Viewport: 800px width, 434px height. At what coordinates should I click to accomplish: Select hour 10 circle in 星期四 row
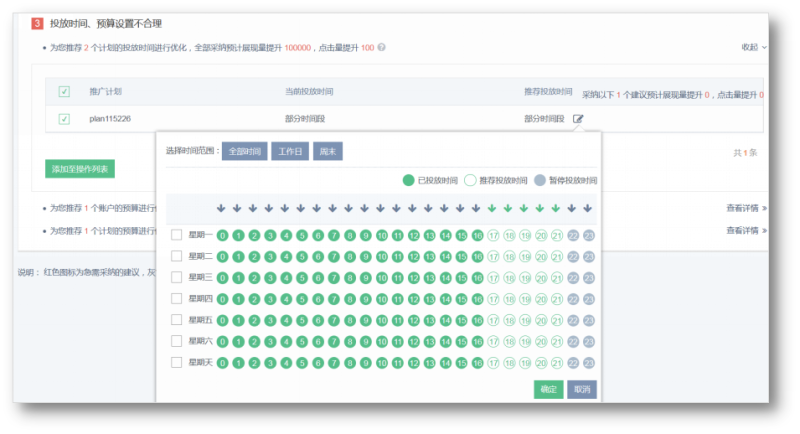(382, 299)
